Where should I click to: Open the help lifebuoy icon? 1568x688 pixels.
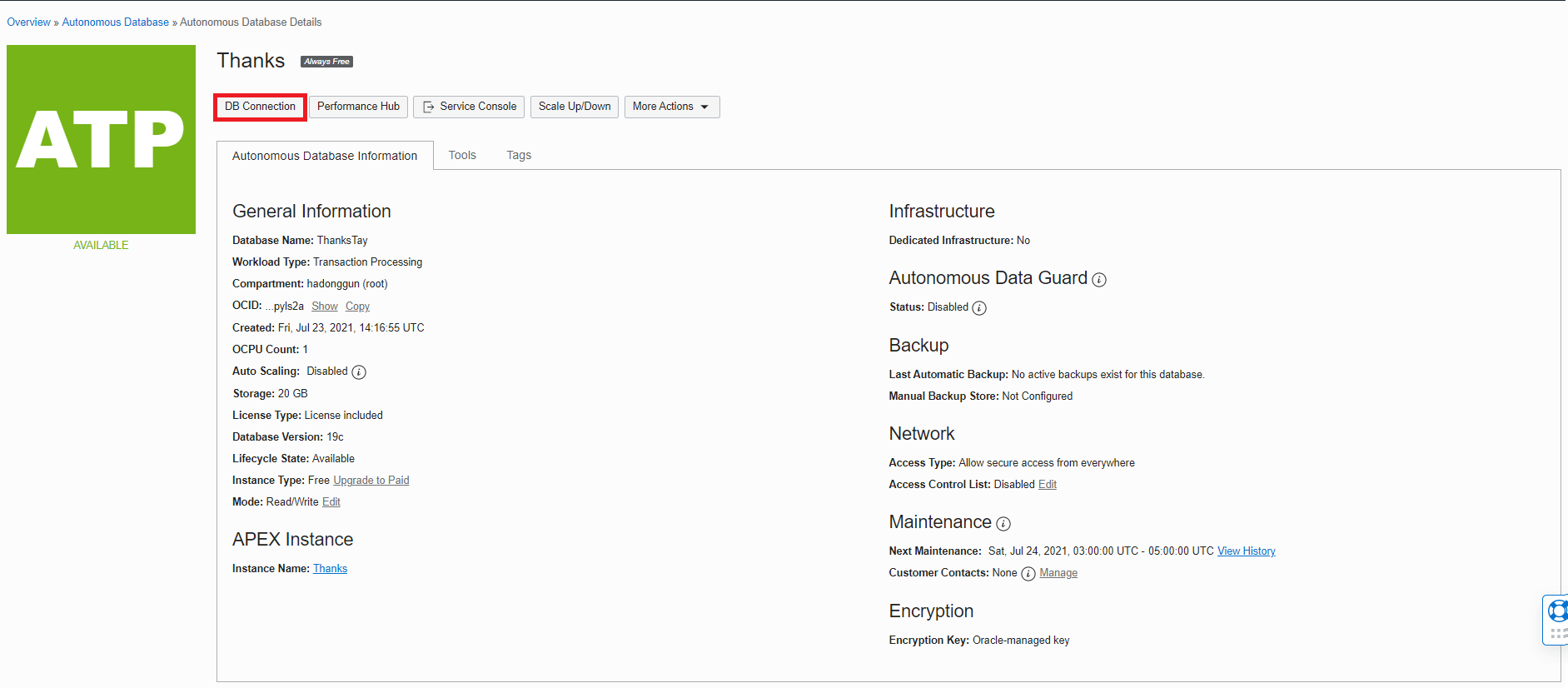1557,612
